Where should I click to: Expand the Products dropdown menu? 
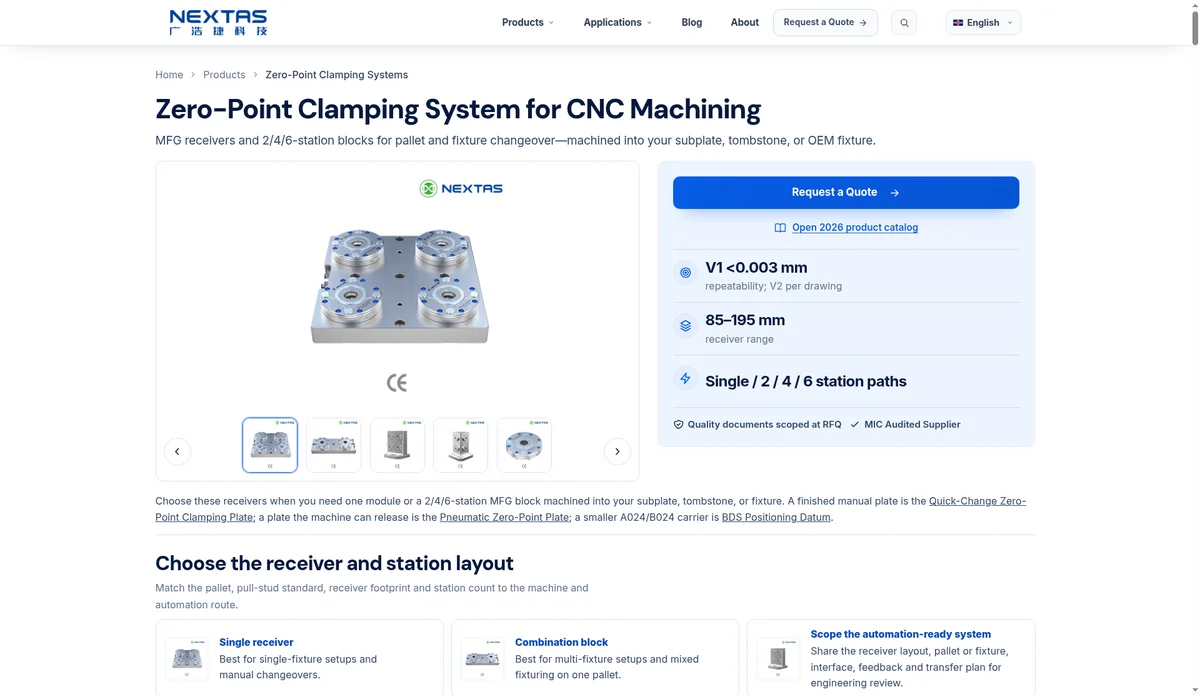[528, 22]
